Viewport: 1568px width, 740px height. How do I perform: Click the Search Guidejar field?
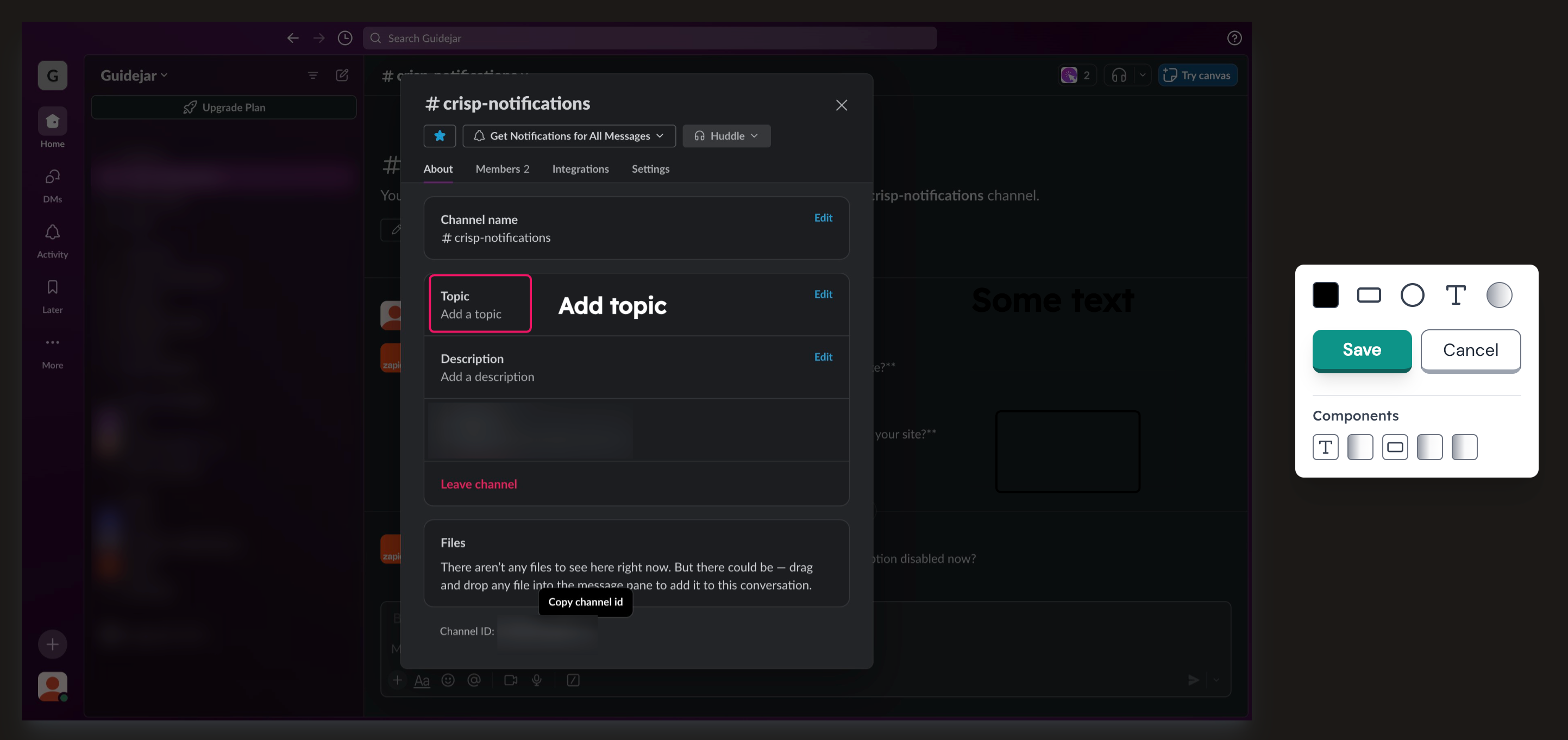click(649, 39)
